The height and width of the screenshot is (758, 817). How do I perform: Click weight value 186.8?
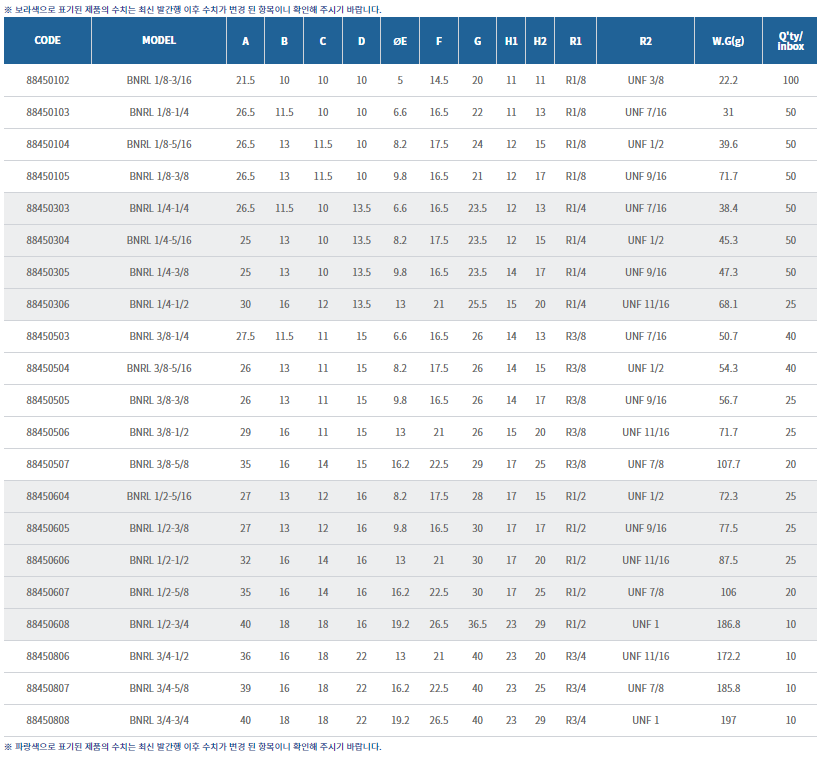pyautogui.click(x=728, y=624)
